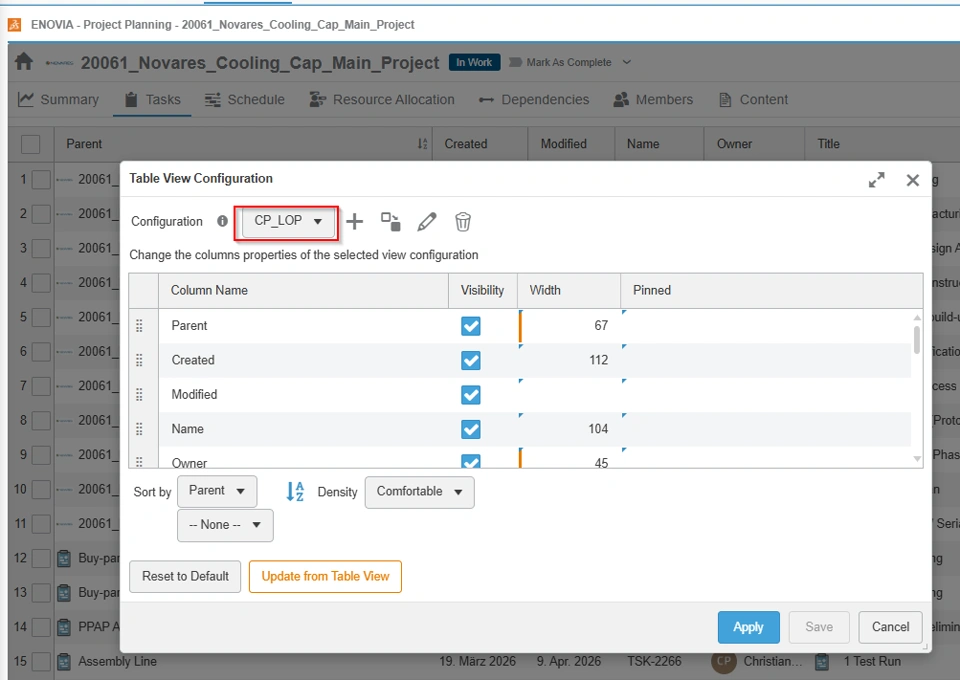The height and width of the screenshot is (680, 960).
Task: Open the -- None -- secondary sort dropdown
Action: pyautogui.click(x=225, y=525)
